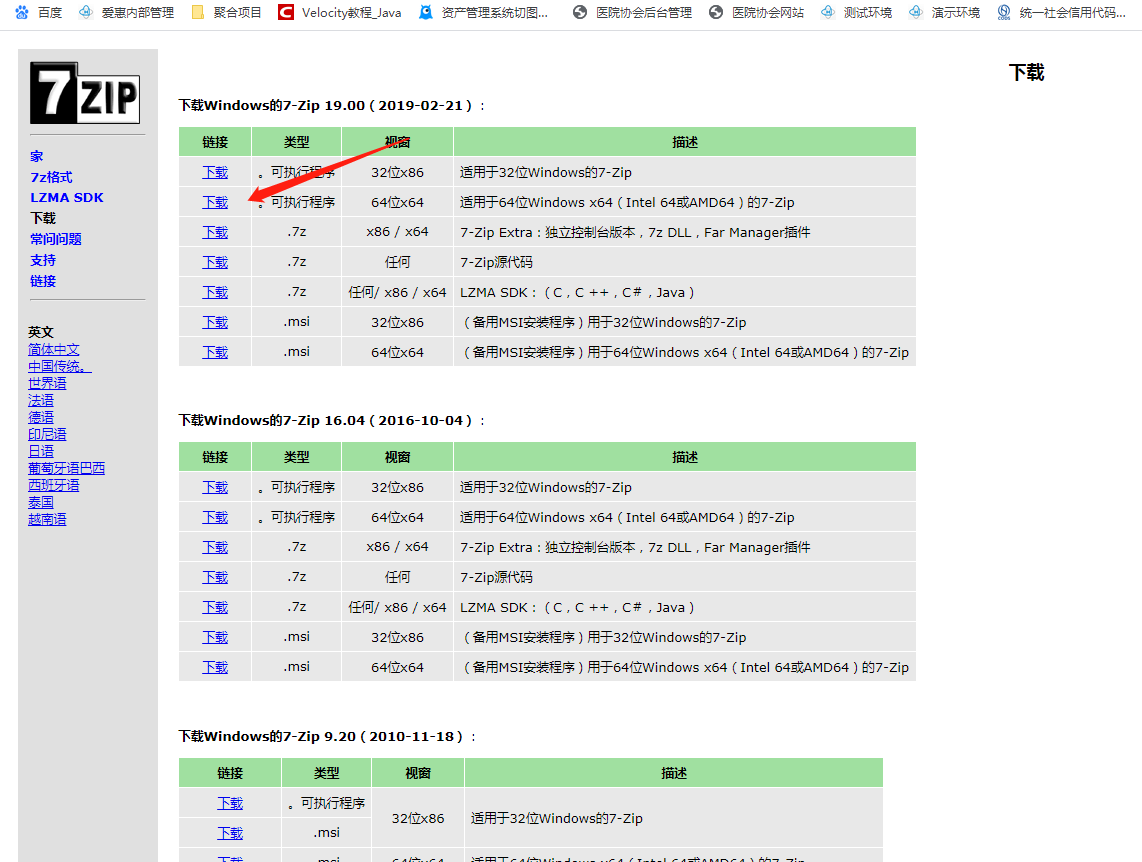Download 7-Zip 16.04 source code .7z
The image size is (1142, 862).
click(x=215, y=577)
